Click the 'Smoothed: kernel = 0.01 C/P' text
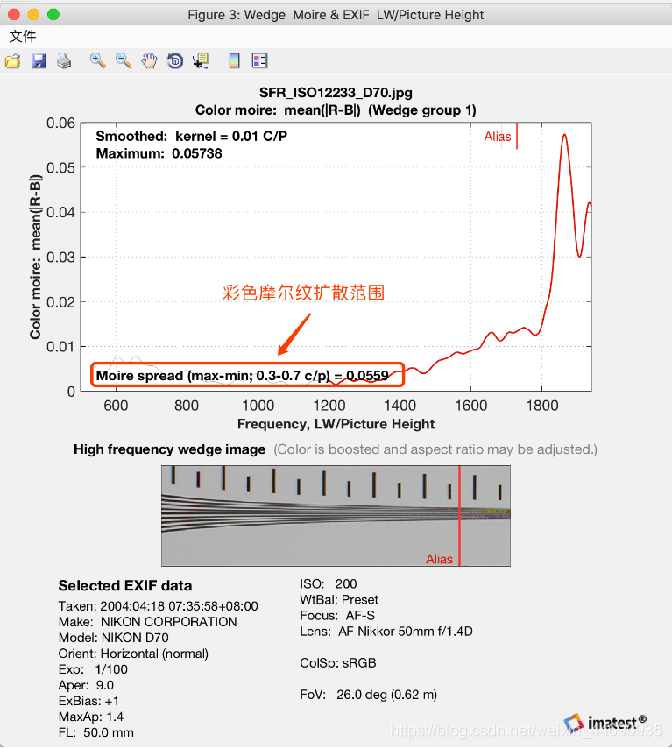The width and height of the screenshot is (672, 749). click(191, 136)
